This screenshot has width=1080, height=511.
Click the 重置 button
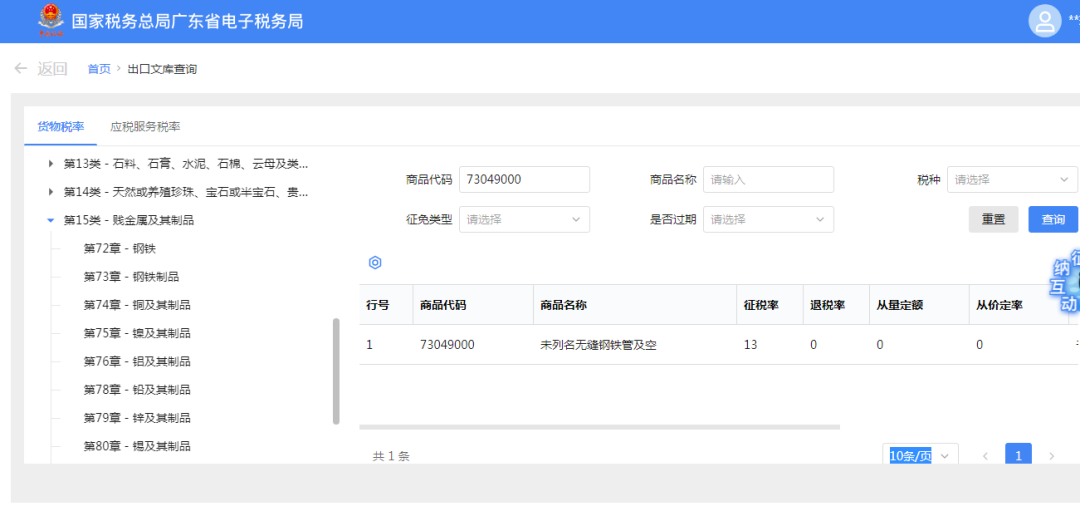(x=993, y=220)
